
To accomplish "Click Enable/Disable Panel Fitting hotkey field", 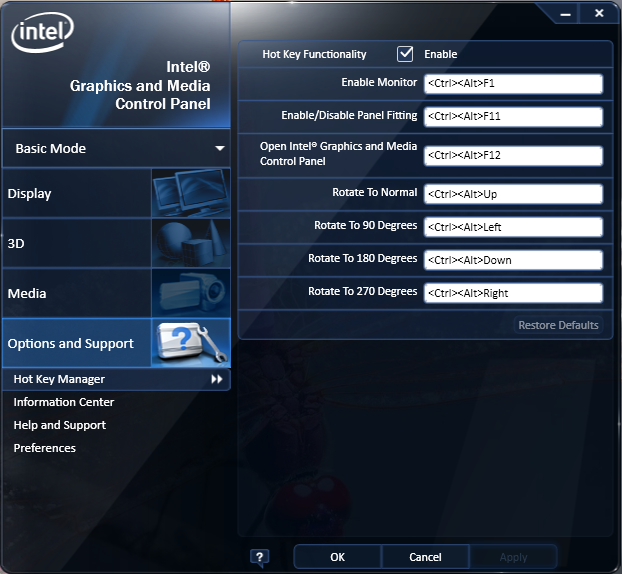I will click(x=513, y=117).
